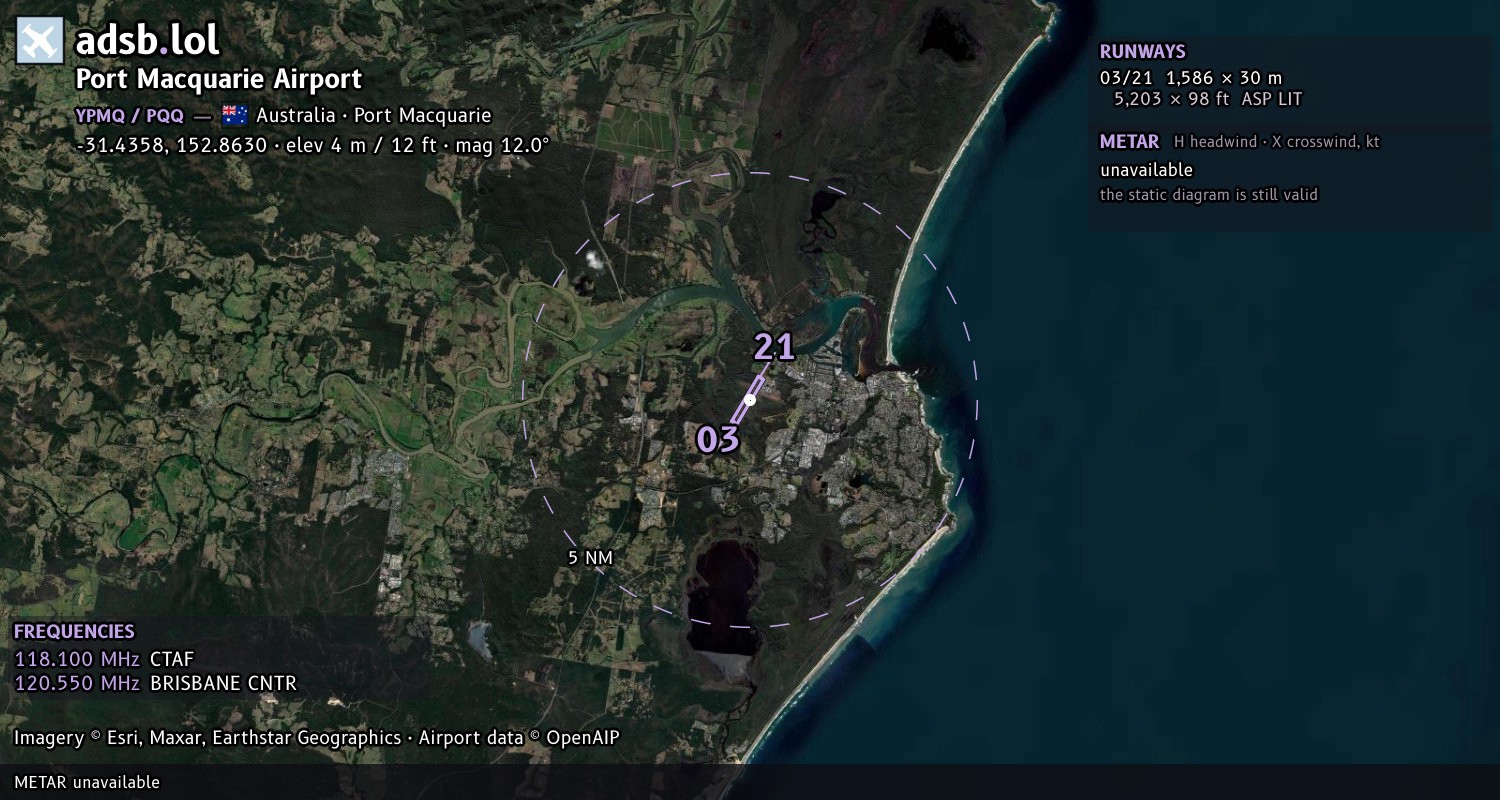The height and width of the screenshot is (800, 1500).
Task: Click the YPMQ / PQQ airport code
Action: (x=130, y=115)
